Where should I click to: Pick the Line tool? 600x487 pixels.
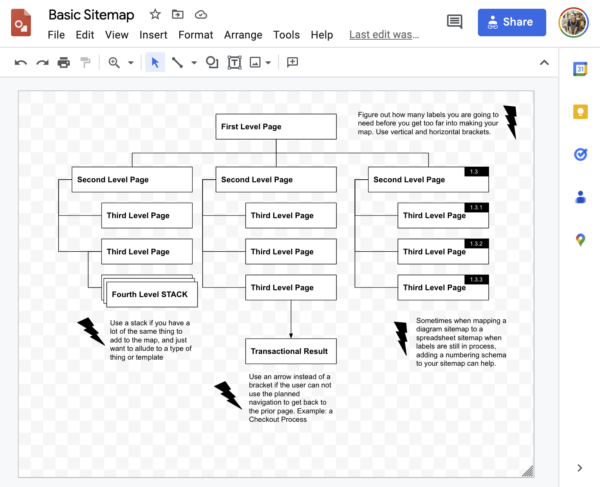177,62
